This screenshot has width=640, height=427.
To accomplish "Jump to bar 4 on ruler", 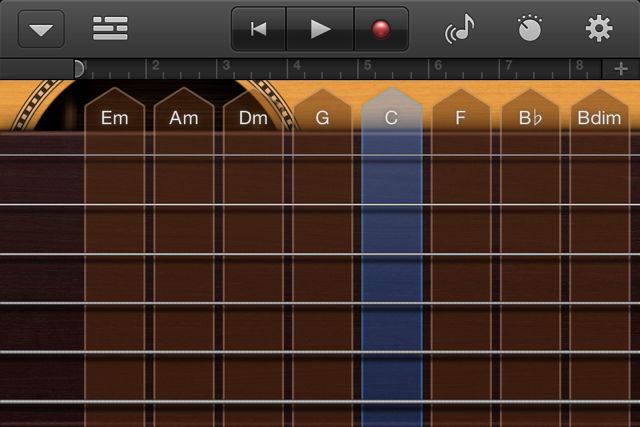I will (297, 65).
